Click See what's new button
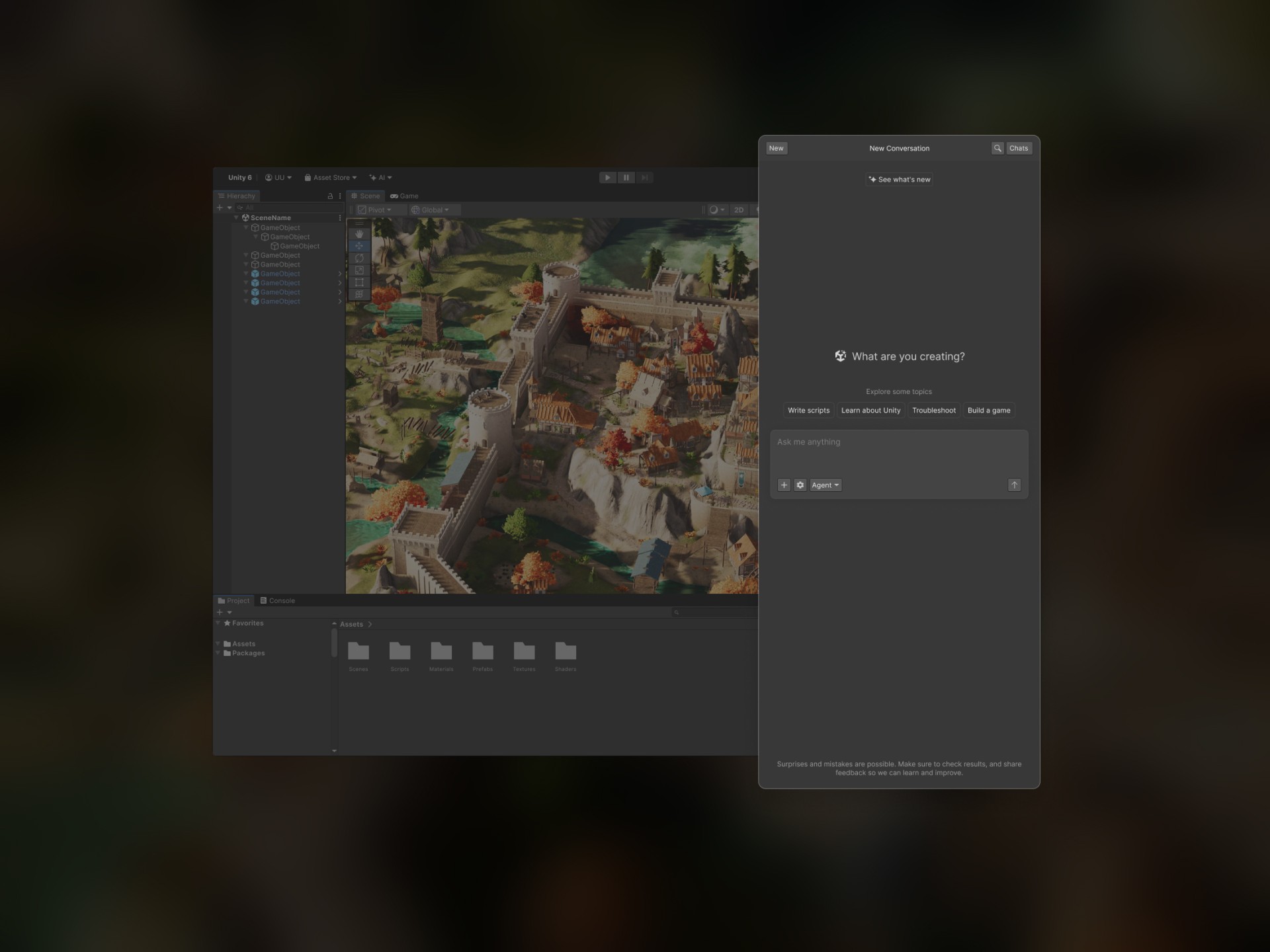This screenshot has width=1270, height=952. [899, 180]
